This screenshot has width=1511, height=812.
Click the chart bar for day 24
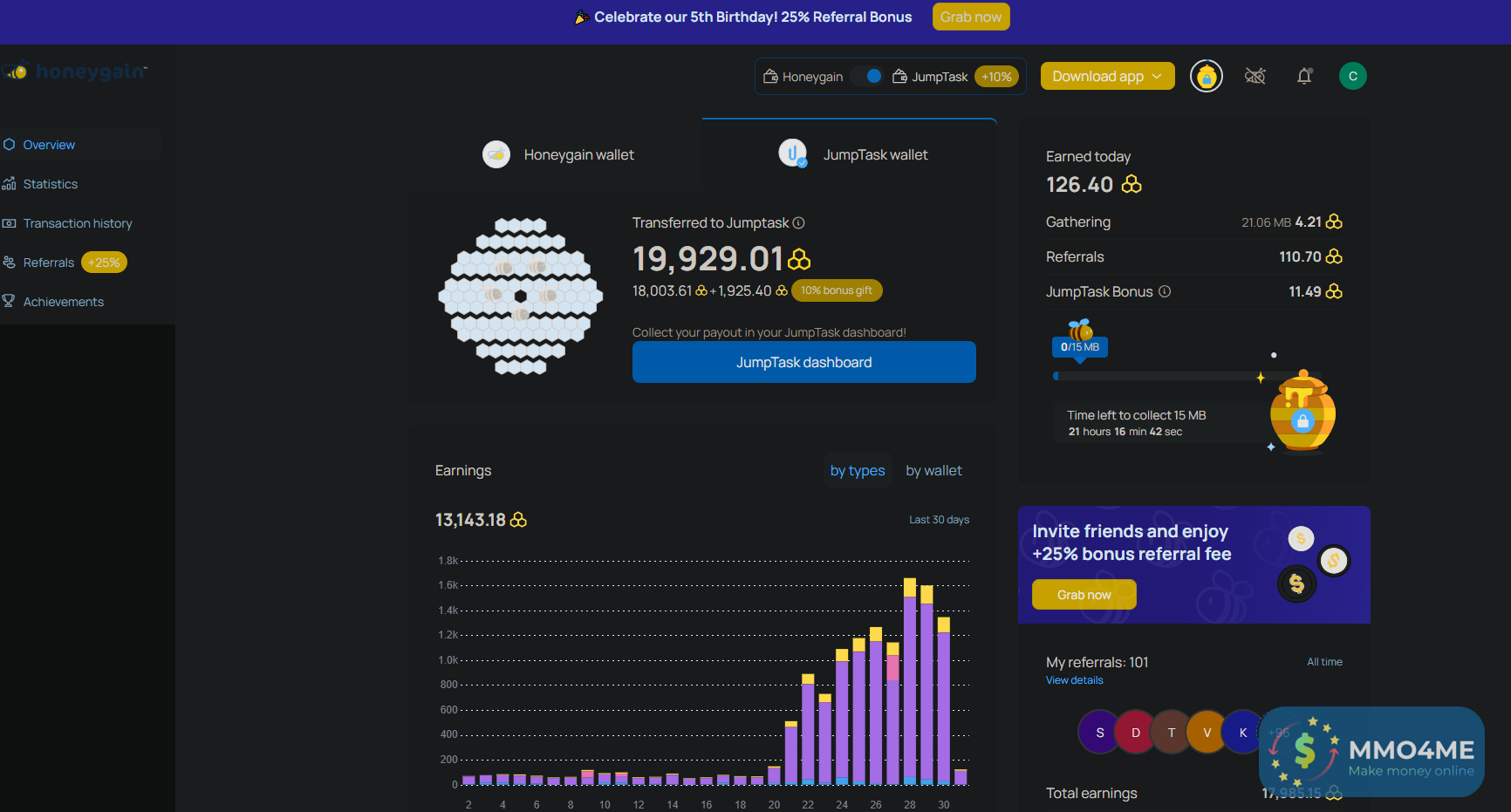(x=842, y=717)
